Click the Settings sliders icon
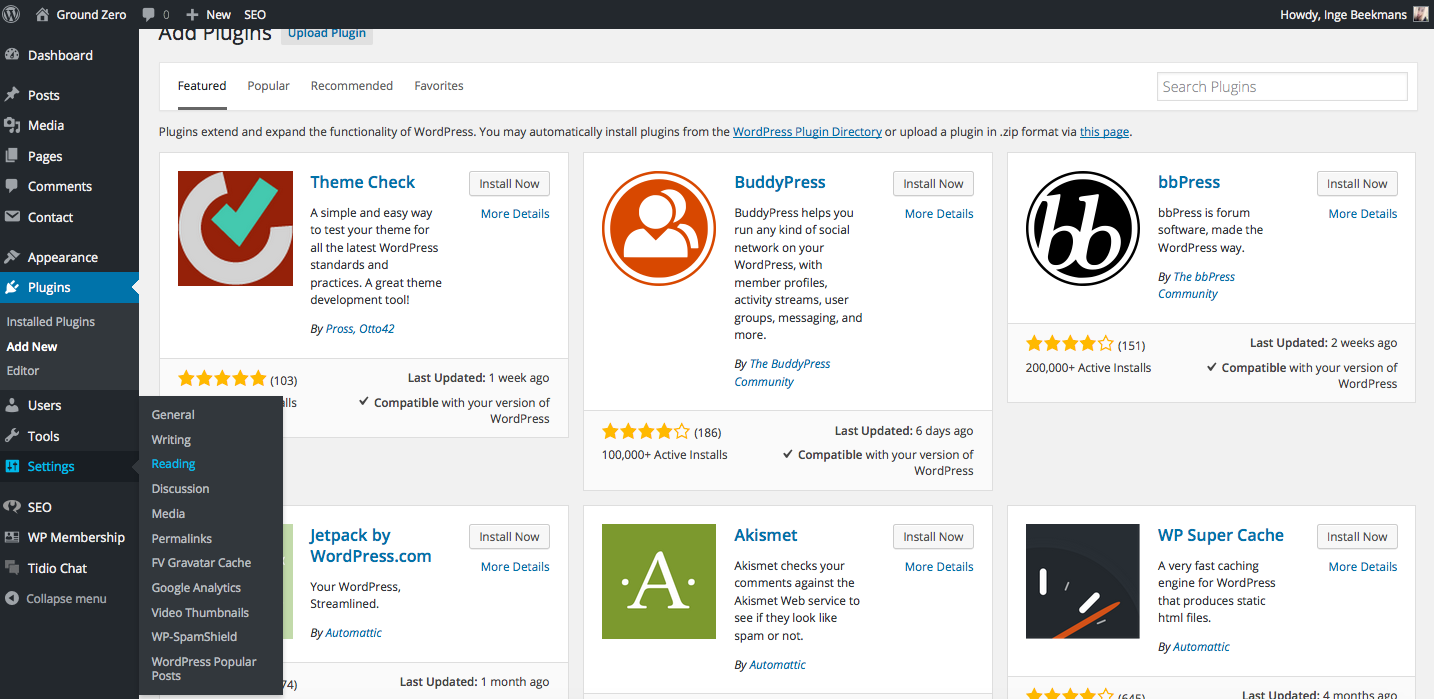Viewport: 1434px width, 699px height. 12,466
